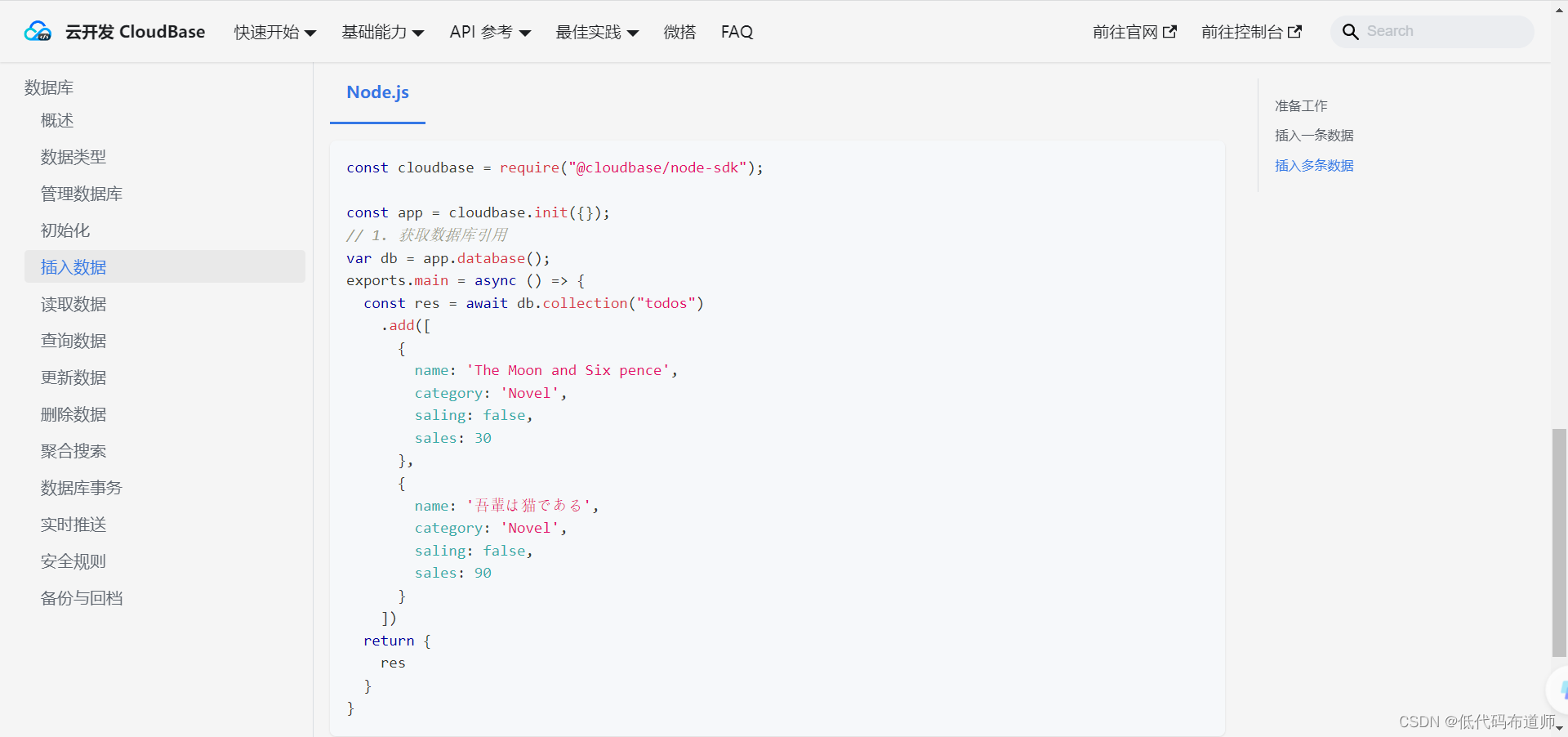Open the API 参考 dropdown menu

490,32
